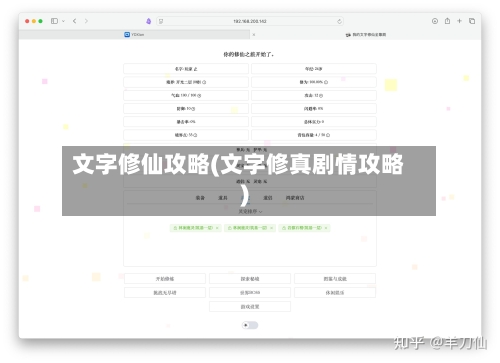Click the info icon next to 防御
The width and height of the screenshot is (500, 363).
[x=193, y=109]
